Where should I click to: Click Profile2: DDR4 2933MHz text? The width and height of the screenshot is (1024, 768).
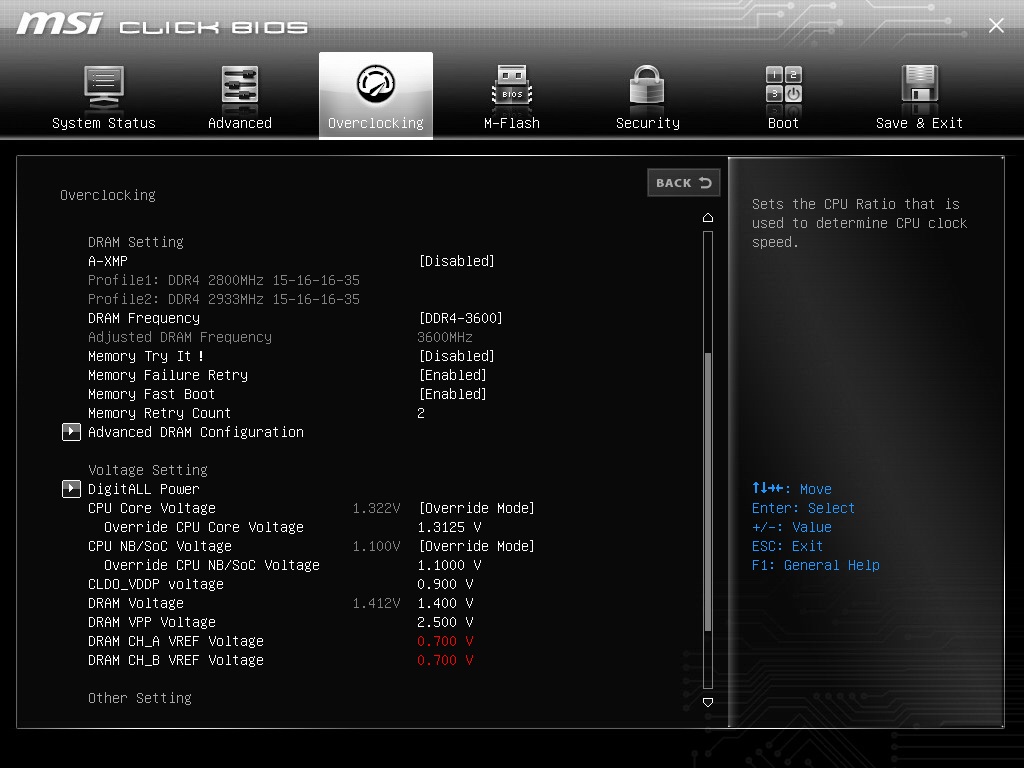coord(223,299)
